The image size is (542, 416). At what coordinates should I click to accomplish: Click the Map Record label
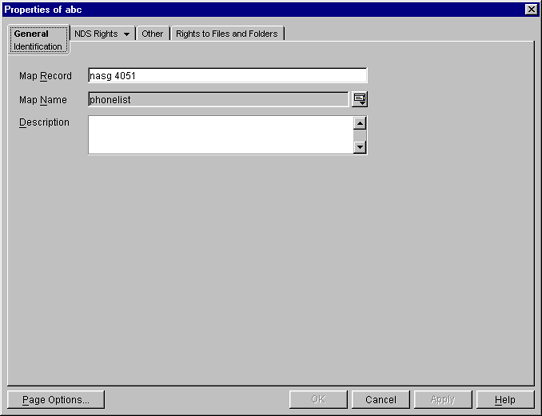(x=45, y=76)
